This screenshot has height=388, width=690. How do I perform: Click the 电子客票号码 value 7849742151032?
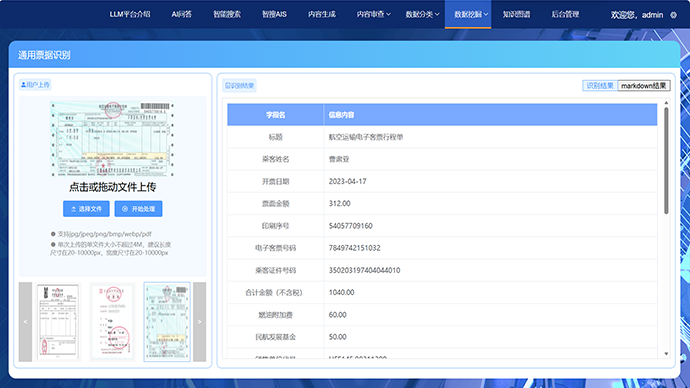(354, 248)
